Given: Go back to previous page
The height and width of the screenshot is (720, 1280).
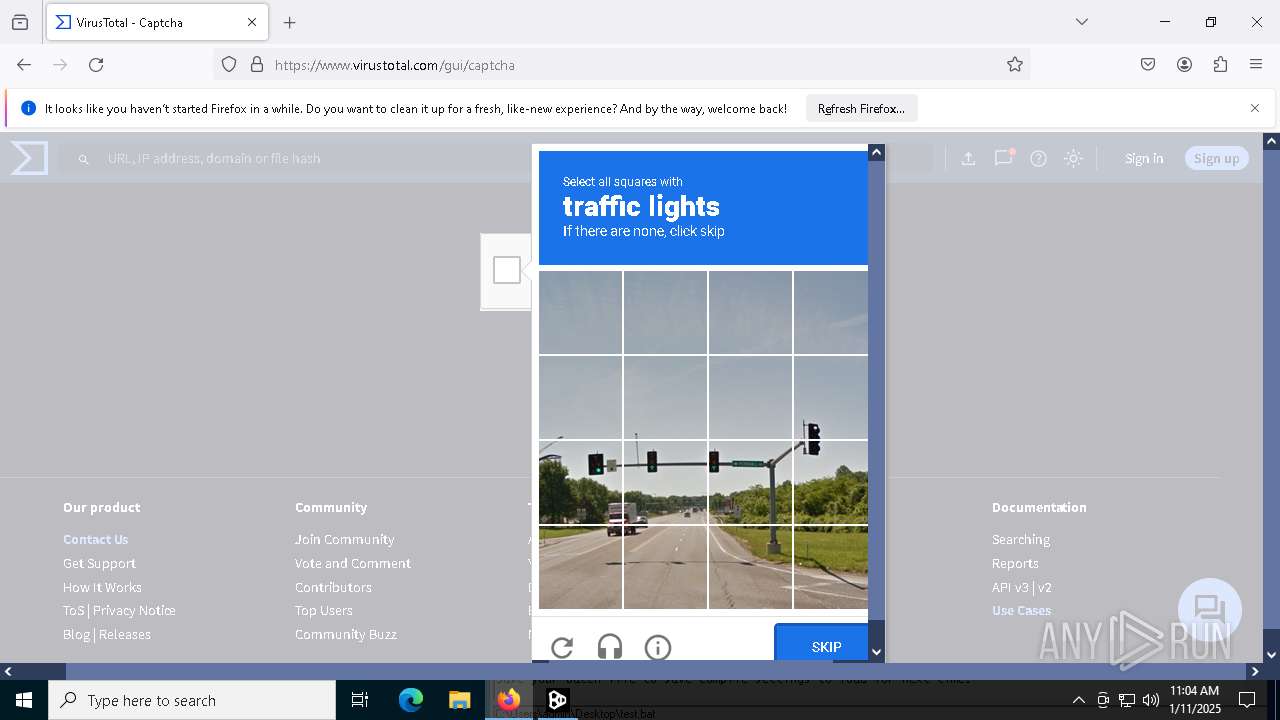Looking at the screenshot, I should pyautogui.click(x=24, y=65).
